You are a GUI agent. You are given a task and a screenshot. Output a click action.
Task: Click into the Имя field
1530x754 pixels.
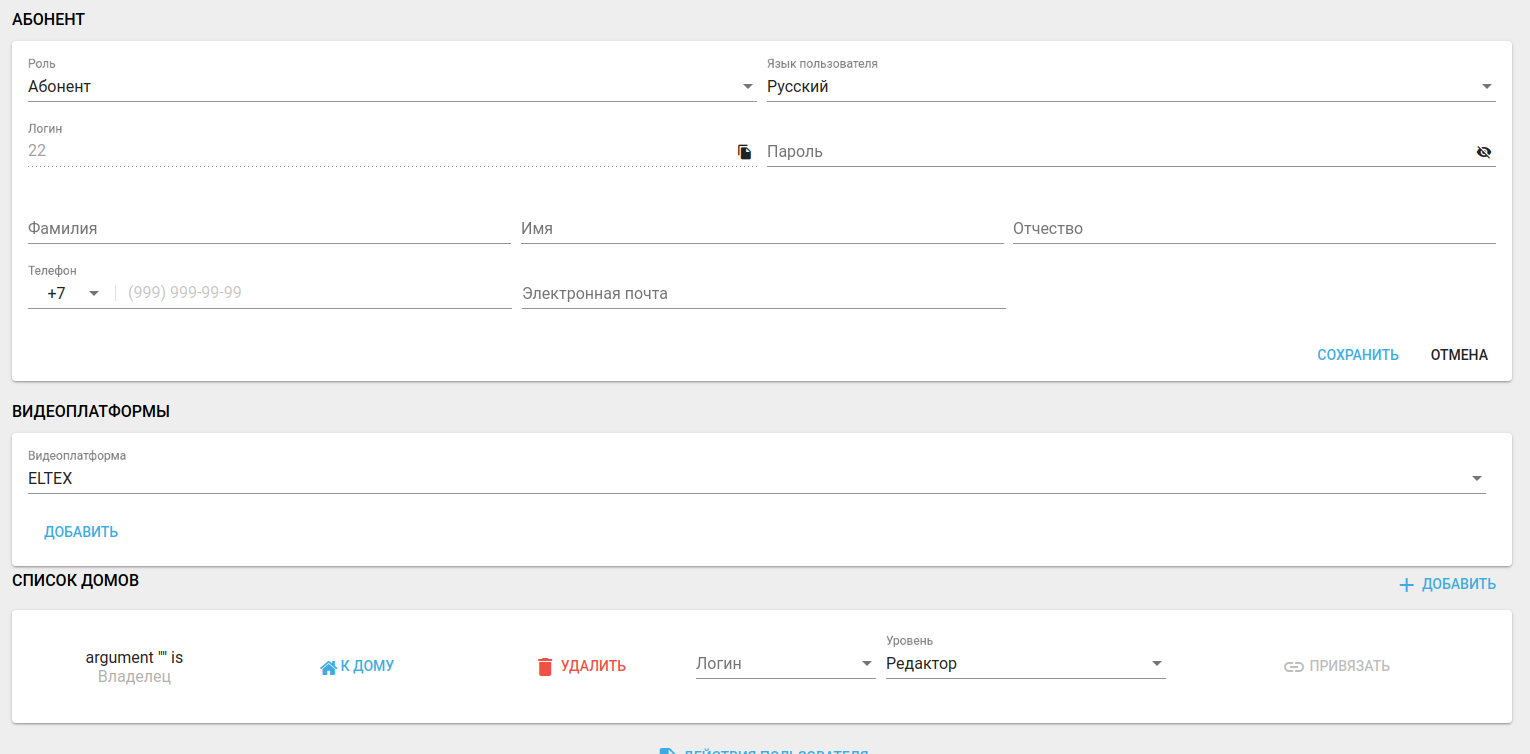761,229
